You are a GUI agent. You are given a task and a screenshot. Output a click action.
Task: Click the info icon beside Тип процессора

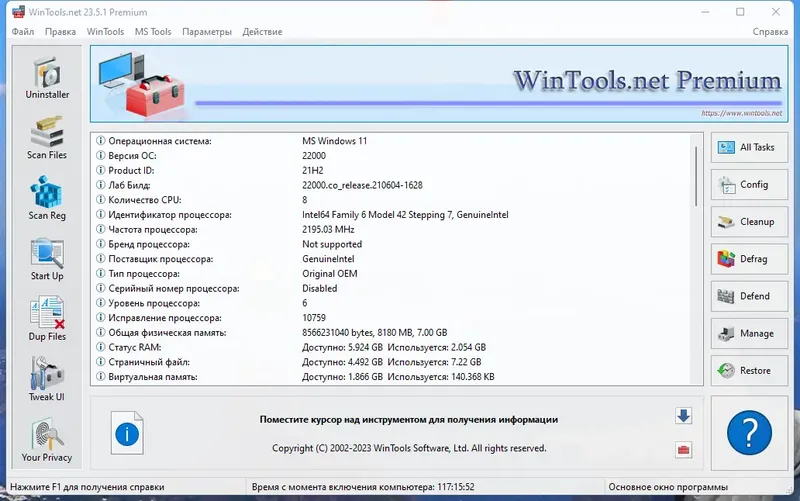coord(101,274)
